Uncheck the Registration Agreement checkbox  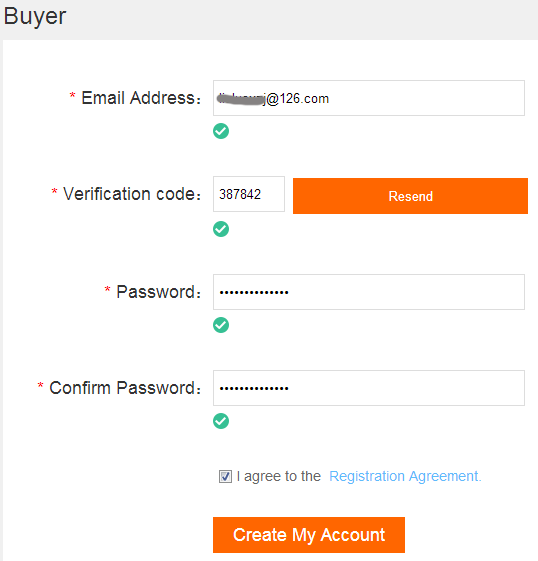pos(225,476)
